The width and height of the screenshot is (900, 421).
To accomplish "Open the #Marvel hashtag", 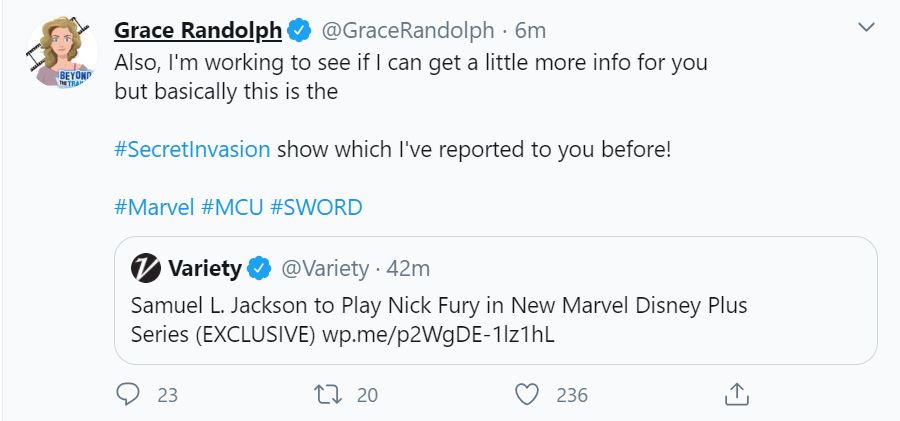I will coord(154,208).
